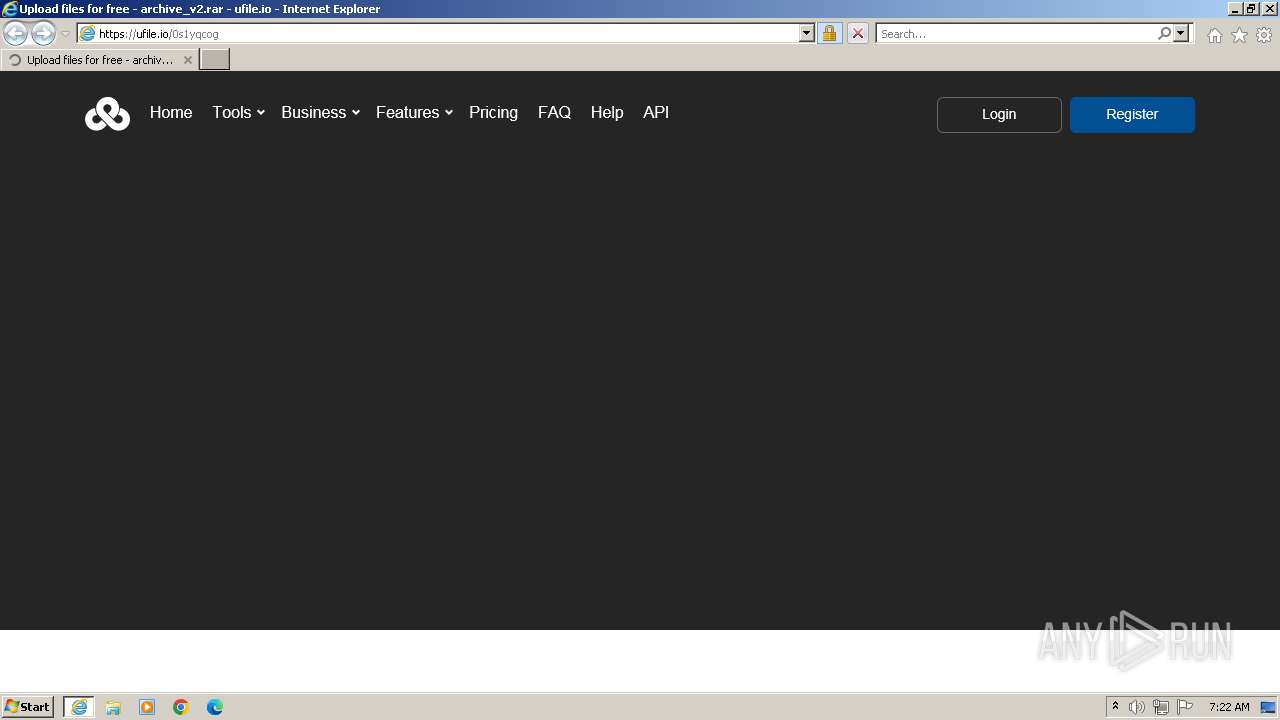Viewport: 1280px width, 720px height.
Task: Close the 'Upload files for free' tab
Action: (x=187, y=60)
